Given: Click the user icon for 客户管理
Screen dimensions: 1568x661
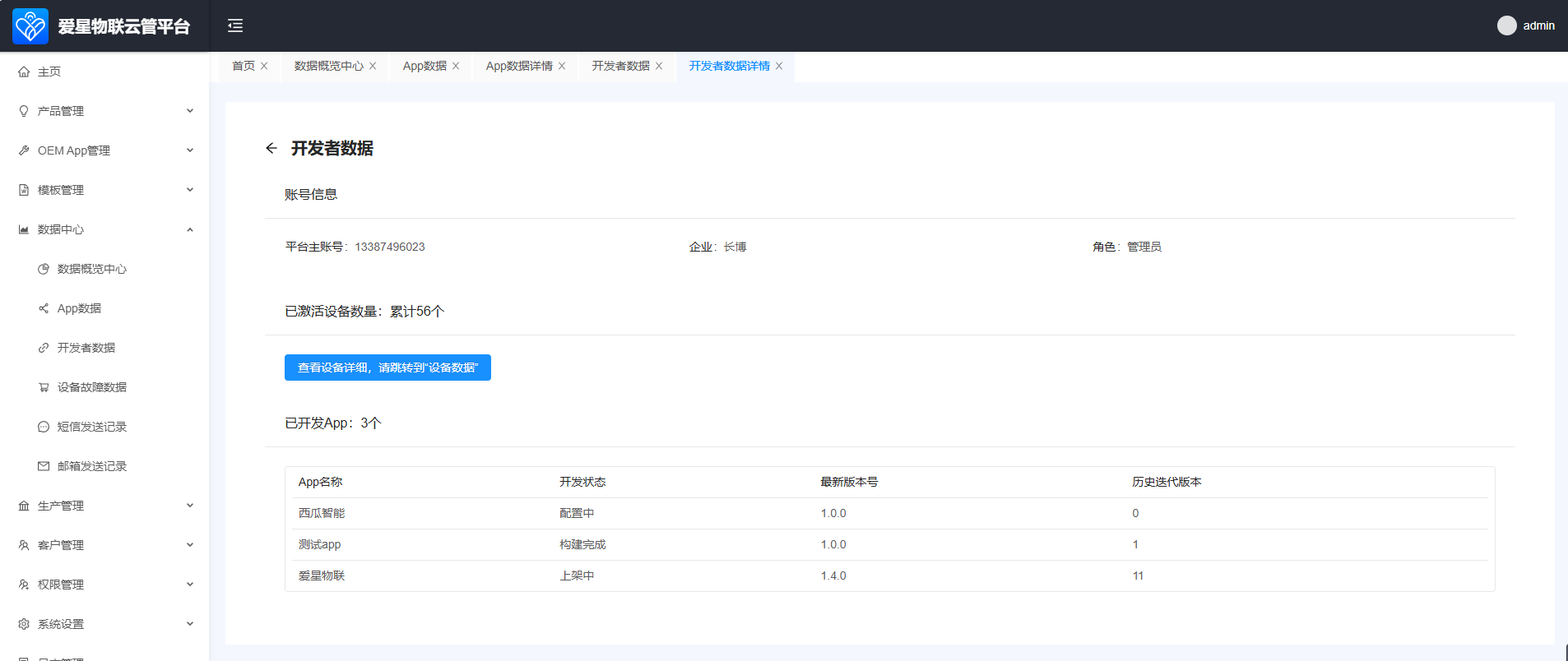Looking at the screenshot, I should [x=24, y=545].
